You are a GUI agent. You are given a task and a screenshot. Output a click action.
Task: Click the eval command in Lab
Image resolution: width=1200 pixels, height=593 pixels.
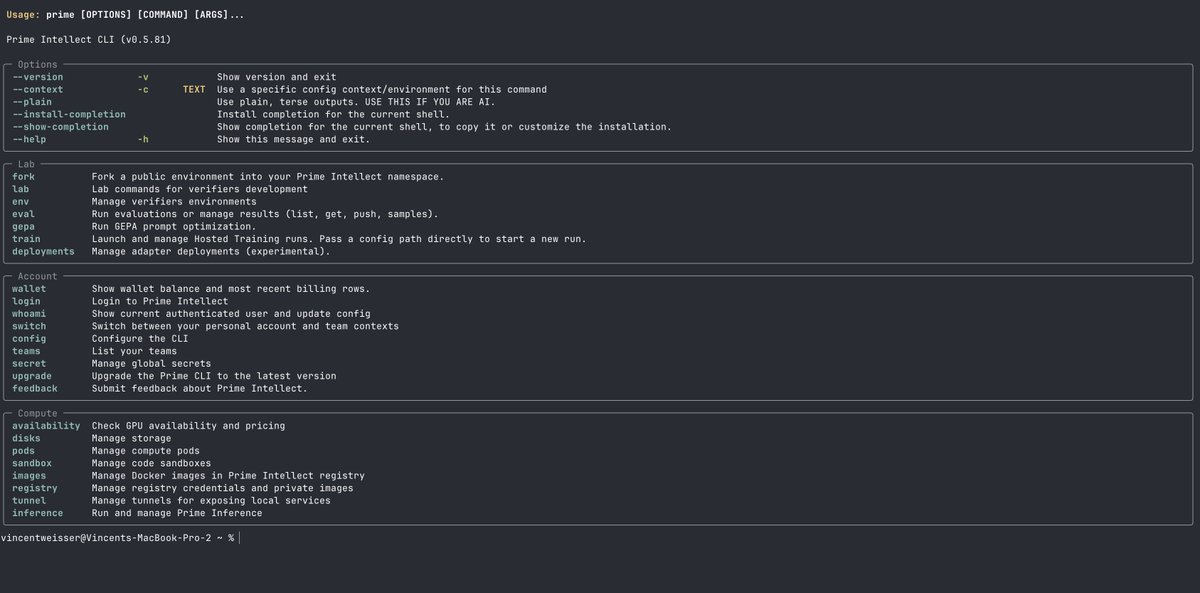tap(23, 214)
